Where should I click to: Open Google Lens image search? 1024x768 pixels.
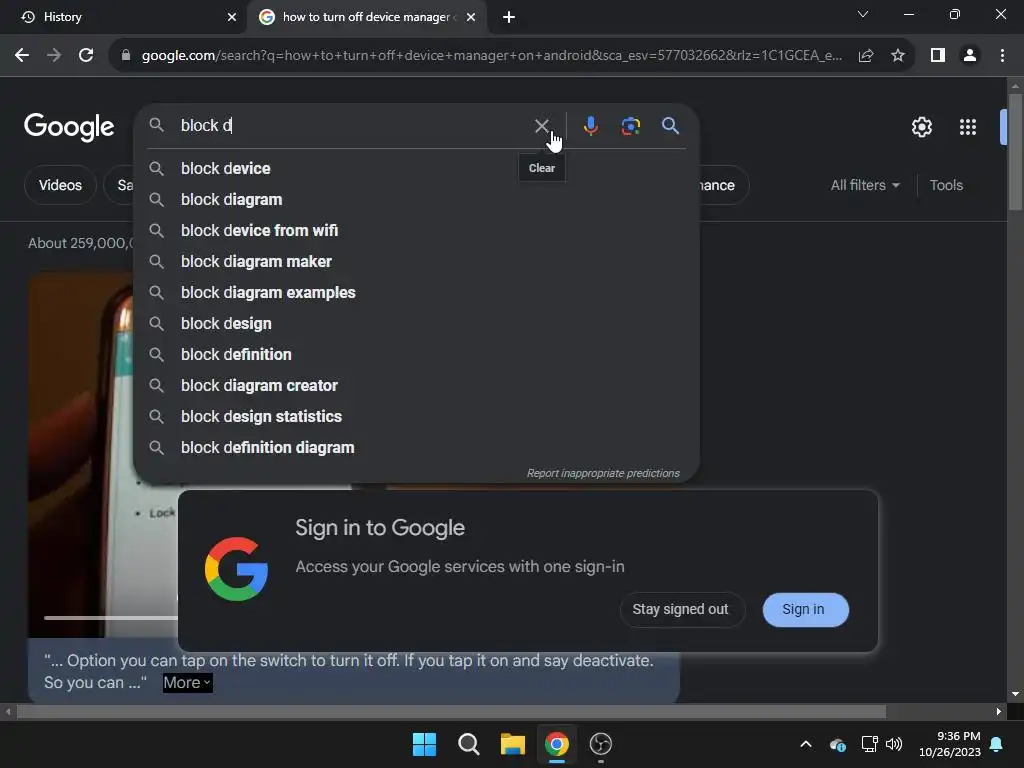(x=630, y=125)
